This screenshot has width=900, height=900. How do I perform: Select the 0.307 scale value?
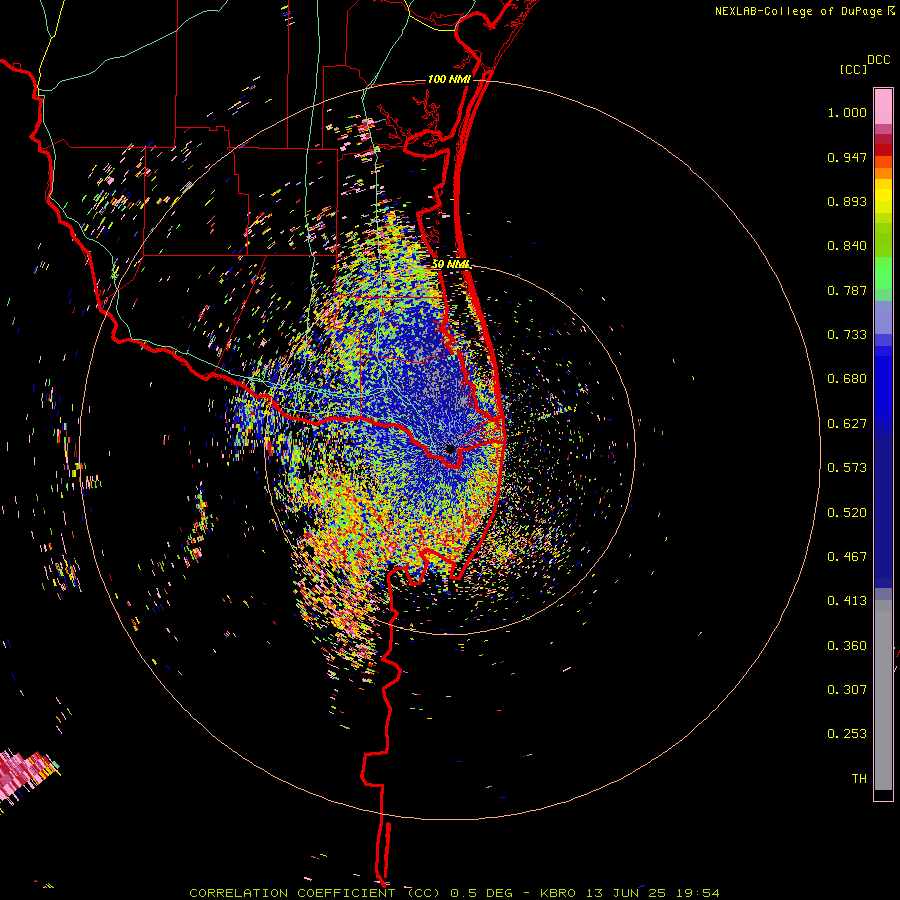847,690
